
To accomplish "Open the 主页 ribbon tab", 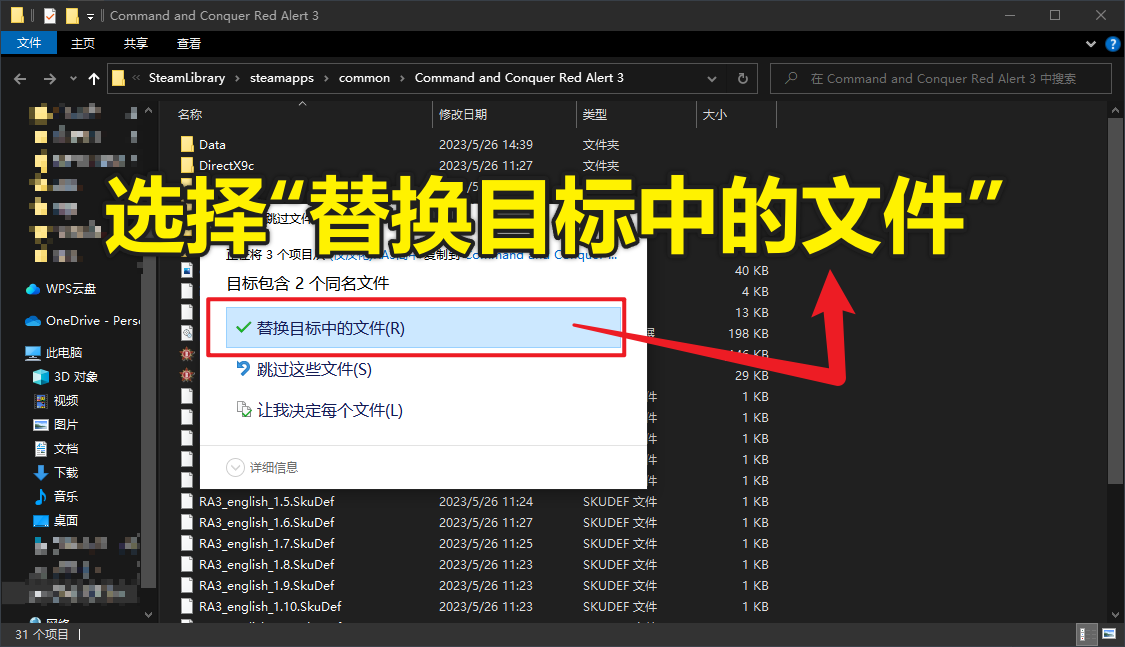I will (x=83, y=43).
